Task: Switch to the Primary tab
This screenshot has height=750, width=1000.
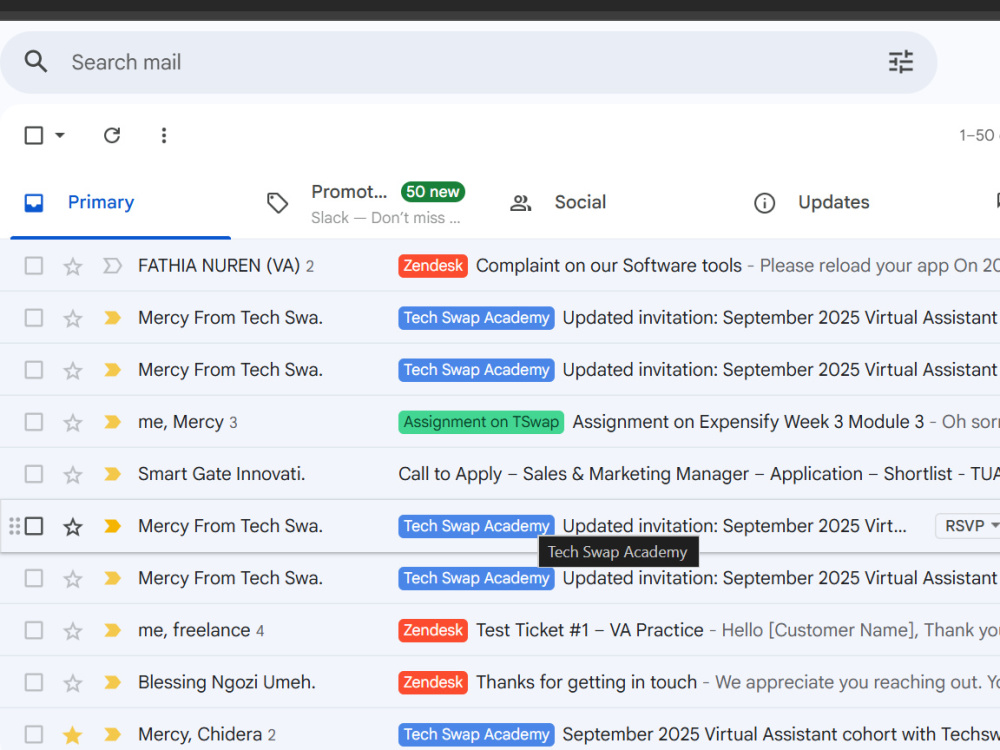Action: coord(121,203)
